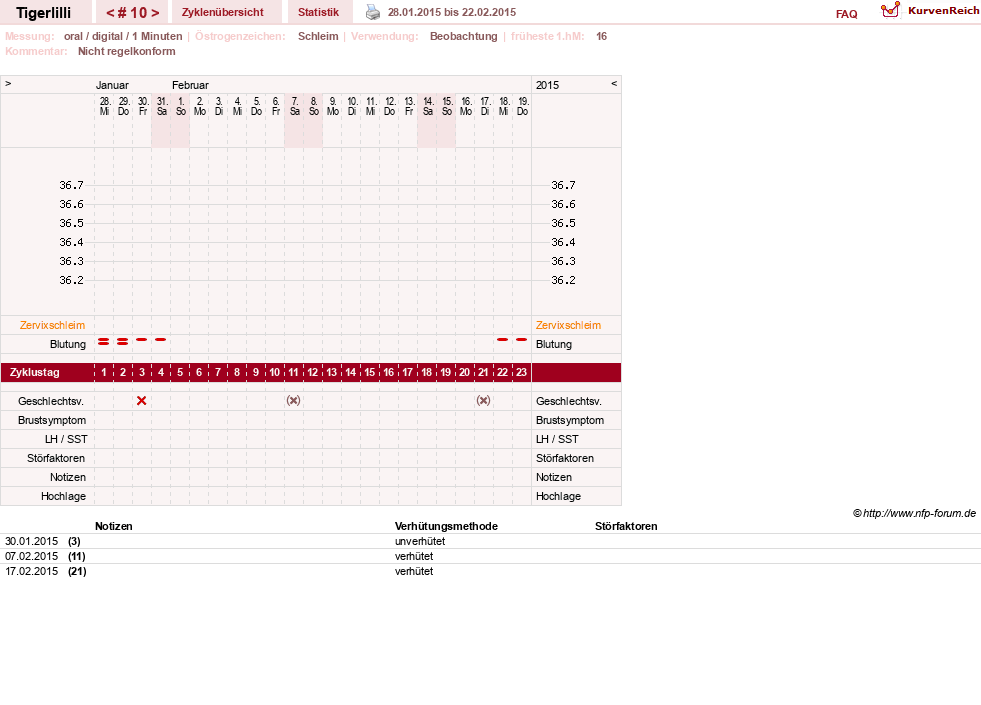This screenshot has width=981, height=705.
Task: Select cycle day 16 in the Zyklustag bar
Action: pyautogui.click(x=389, y=372)
